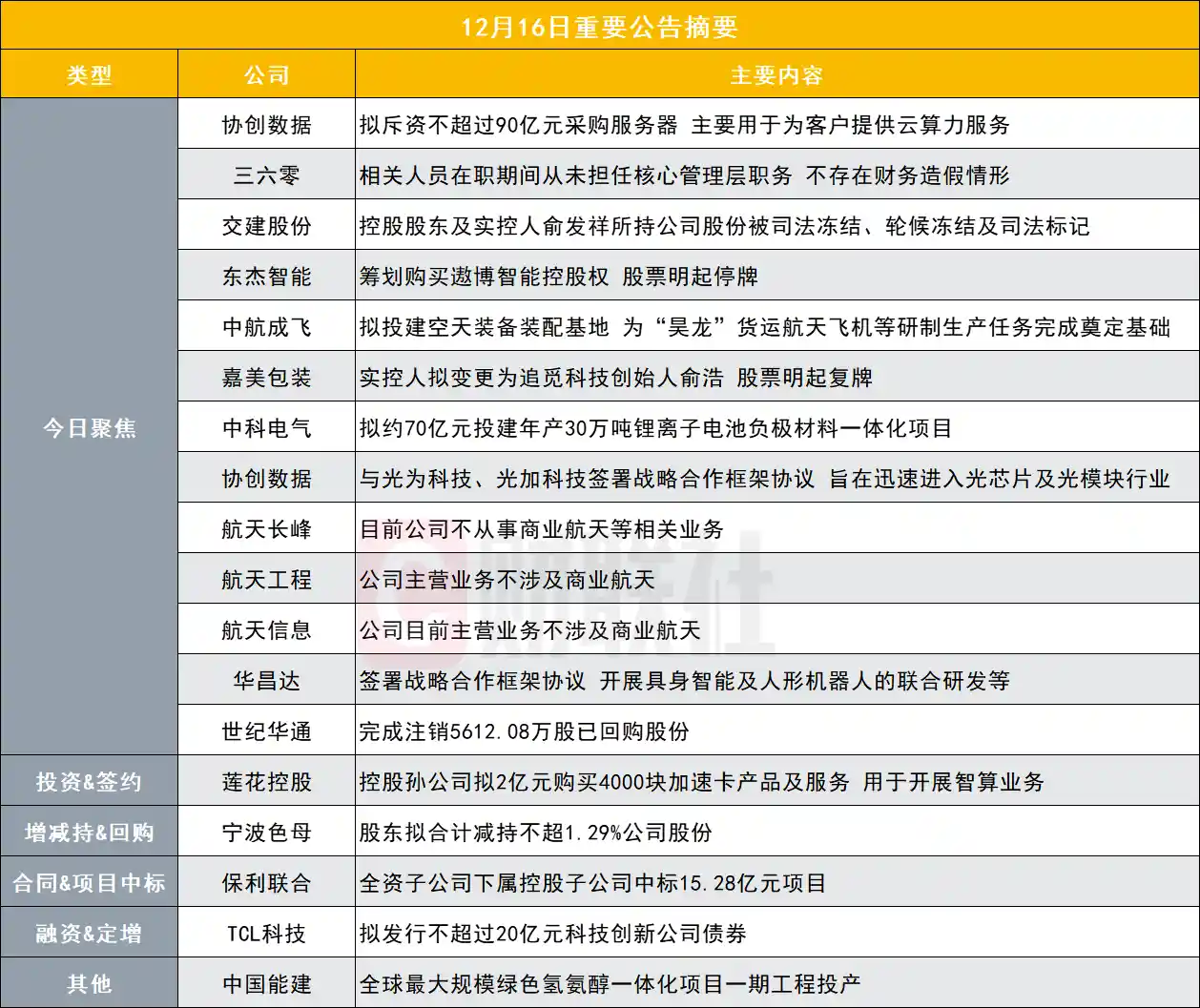1200x1008 pixels.
Task: Click the TCL科技 company name
Action: coord(265,932)
